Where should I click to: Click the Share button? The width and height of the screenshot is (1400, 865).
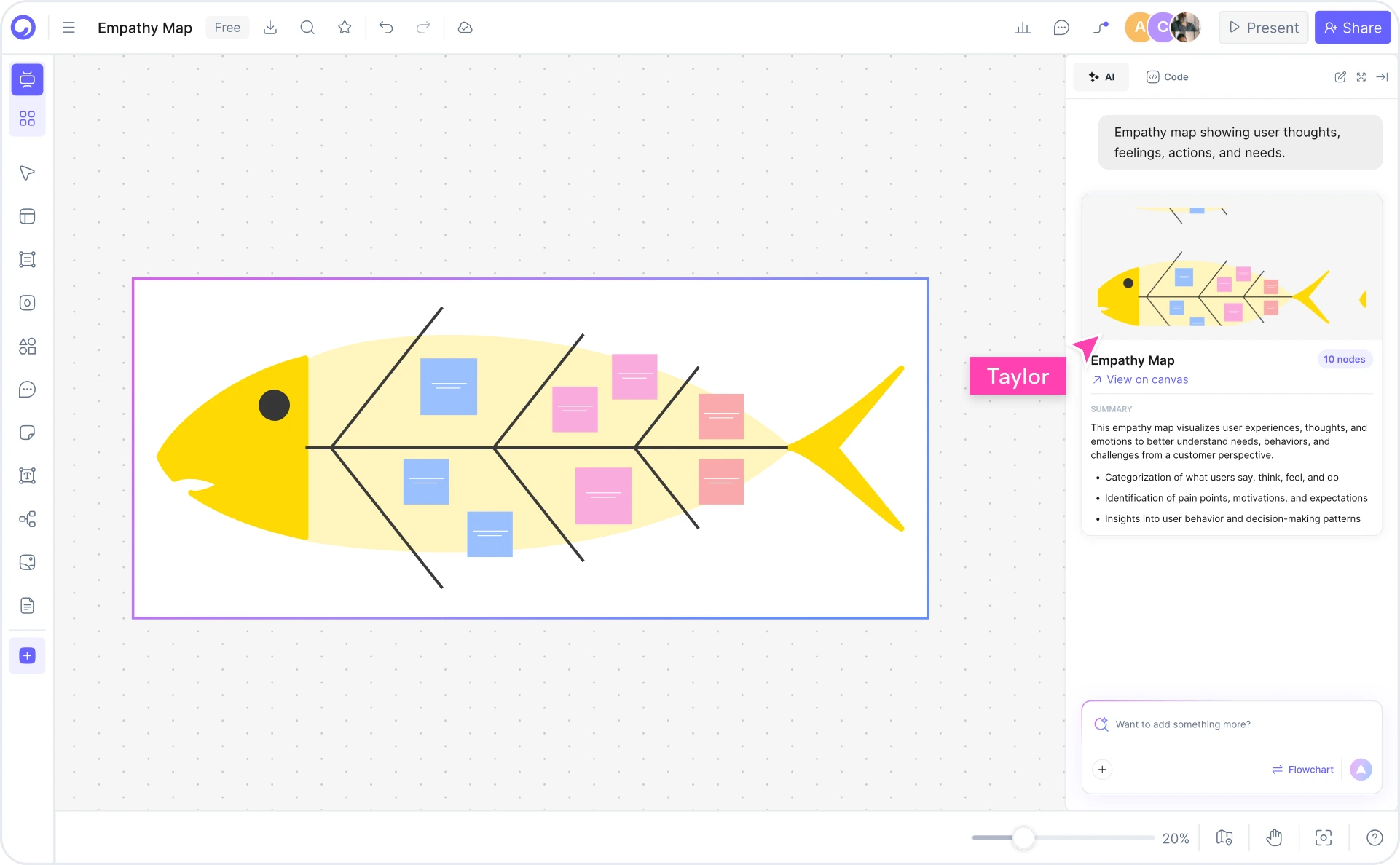point(1353,28)
